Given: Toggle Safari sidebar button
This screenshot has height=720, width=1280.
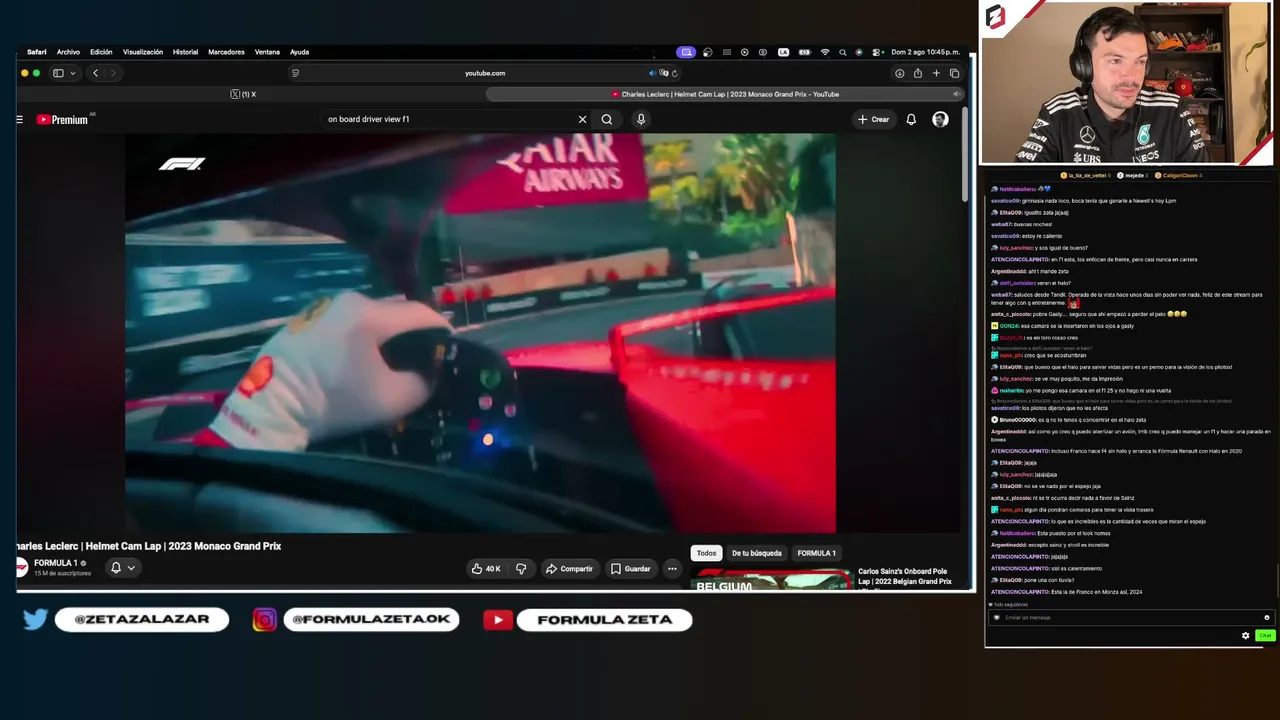Looking at the screenshot, I should point(58,73).
